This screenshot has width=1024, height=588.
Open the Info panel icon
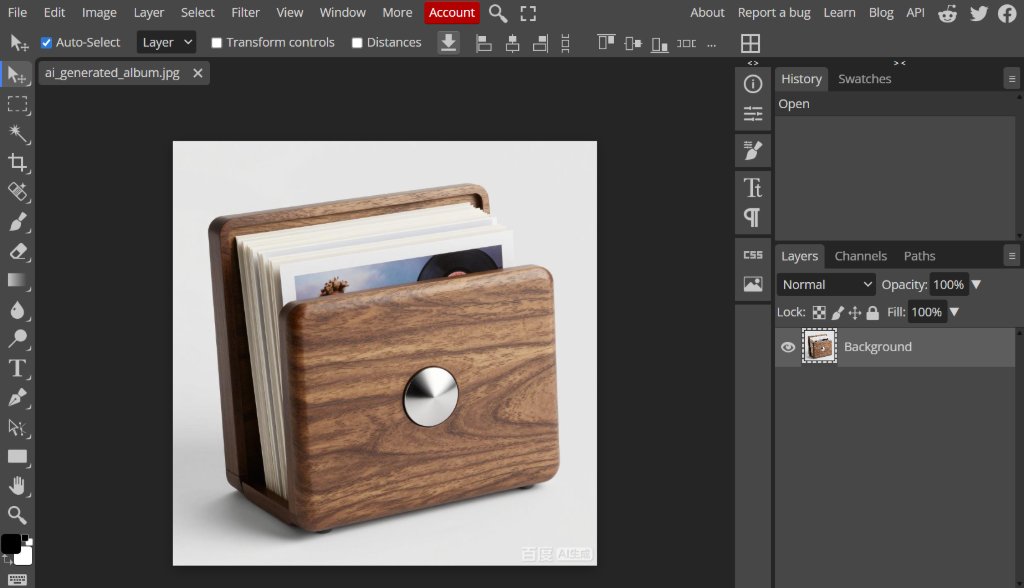[752, 84]
